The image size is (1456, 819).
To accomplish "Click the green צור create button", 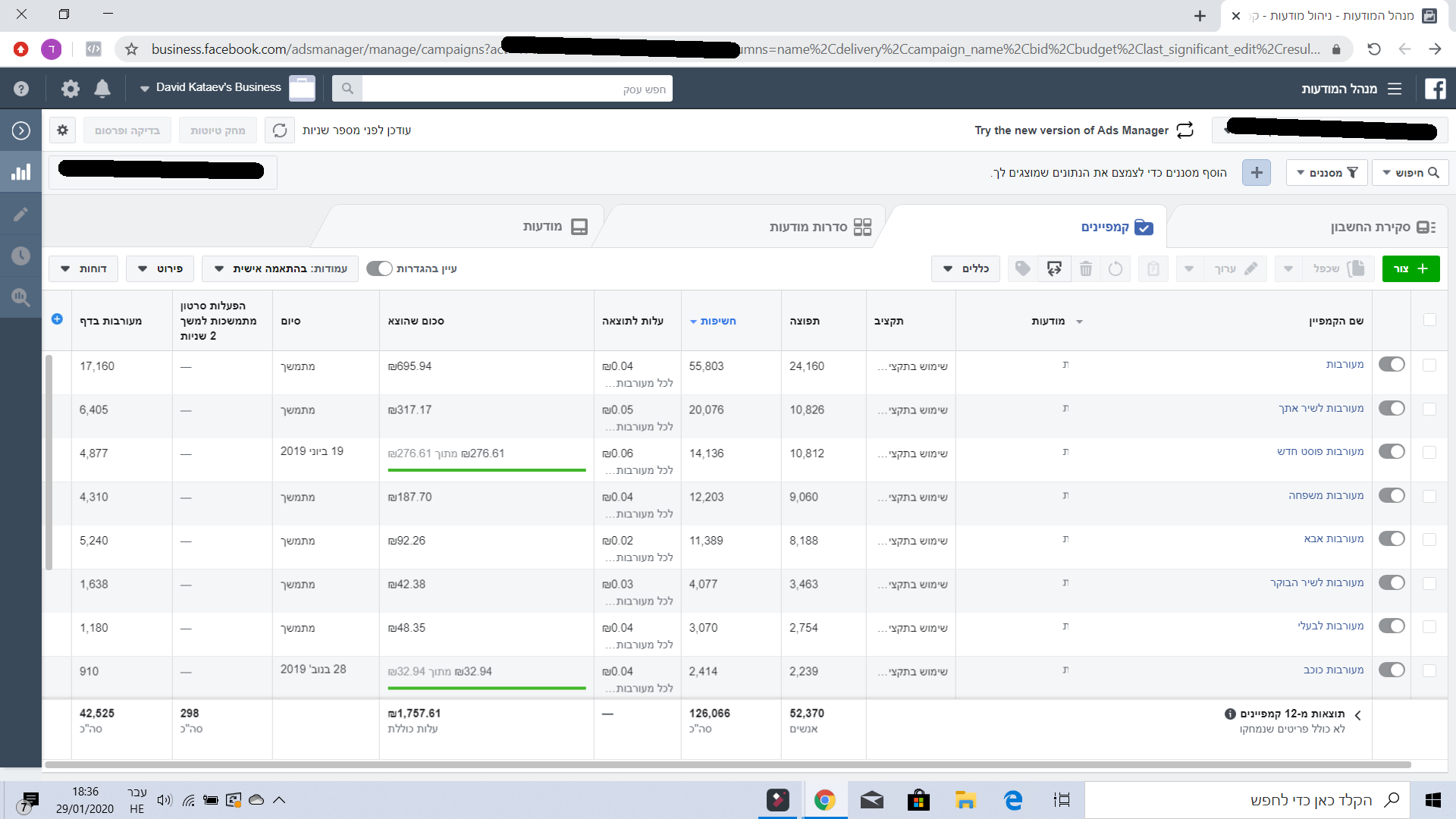I will click(x=1410, y=268).
